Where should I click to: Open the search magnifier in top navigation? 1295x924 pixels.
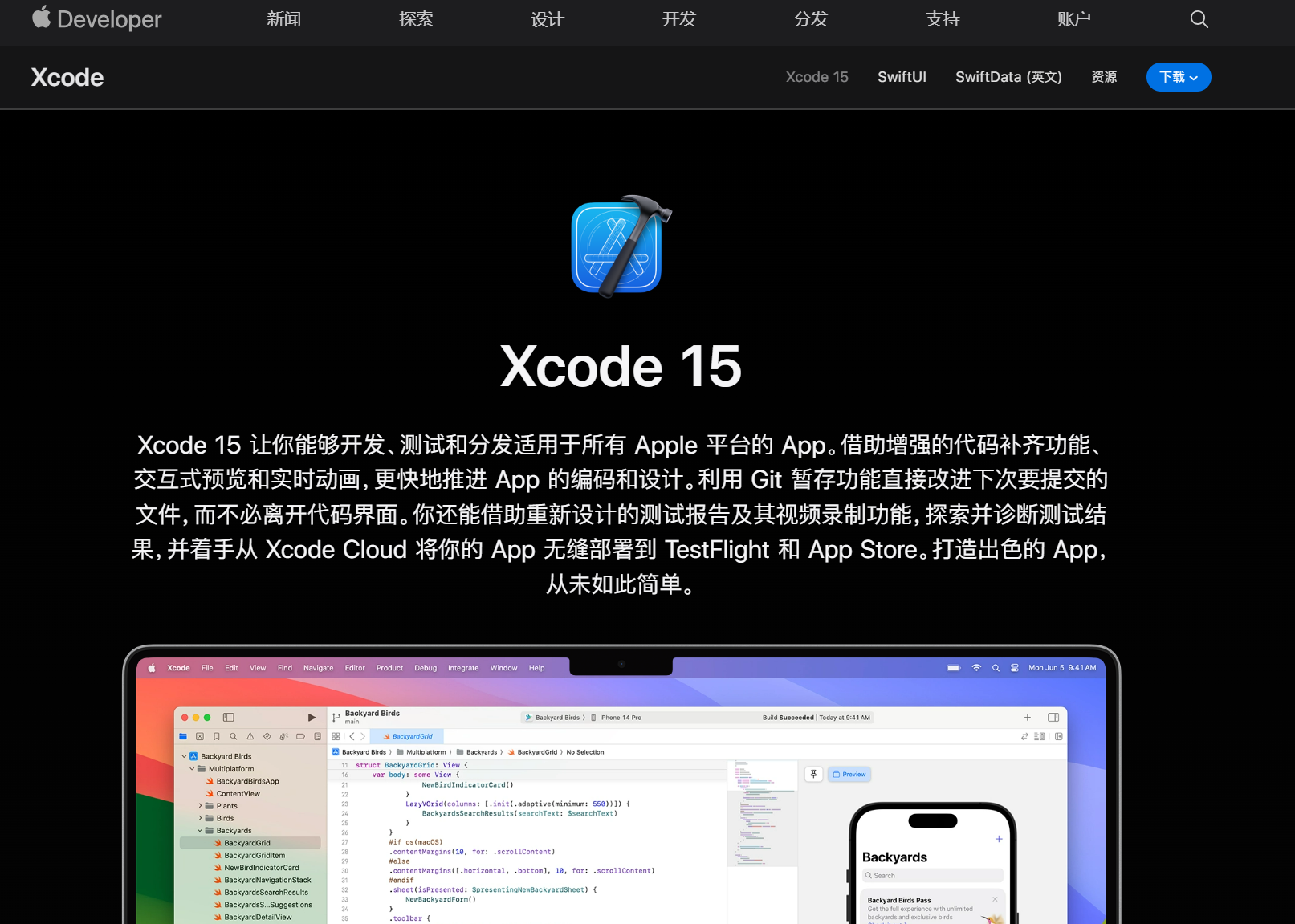click(1199, 19)
